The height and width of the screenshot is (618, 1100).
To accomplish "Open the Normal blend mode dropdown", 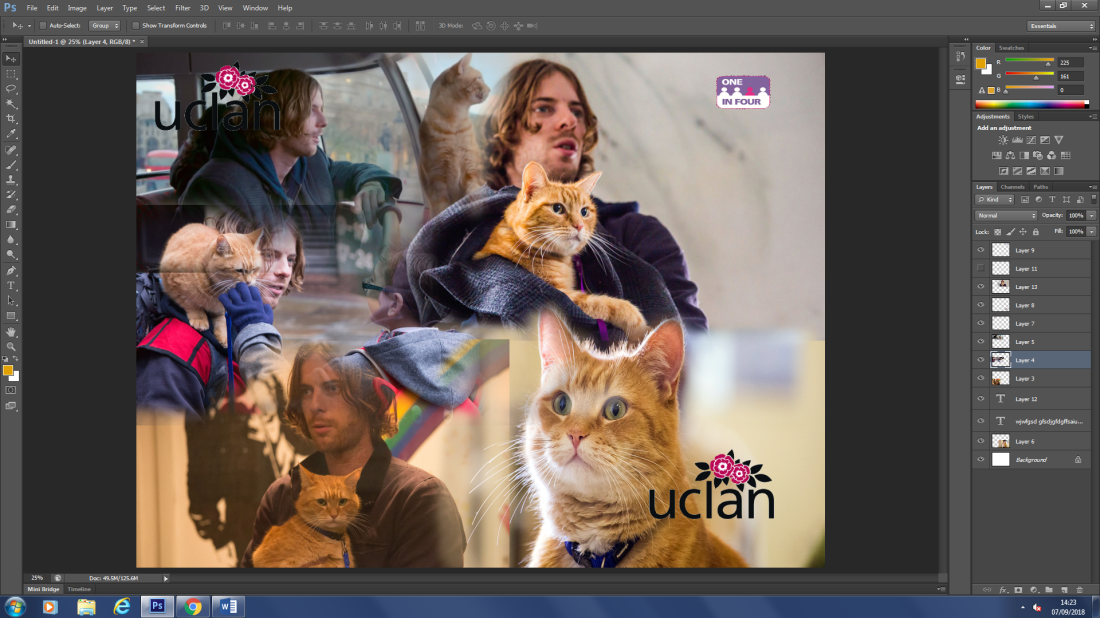I will [1006, 215].
